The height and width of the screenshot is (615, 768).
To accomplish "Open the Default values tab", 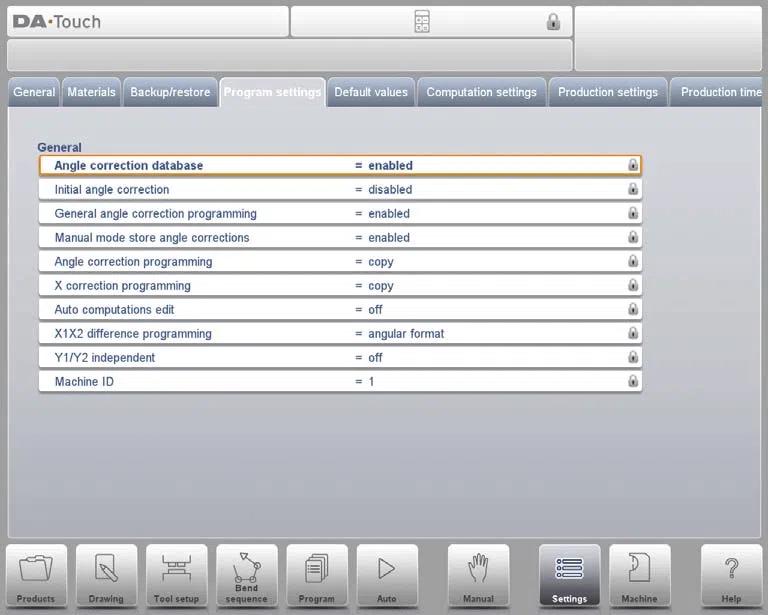I will point(371,92).
